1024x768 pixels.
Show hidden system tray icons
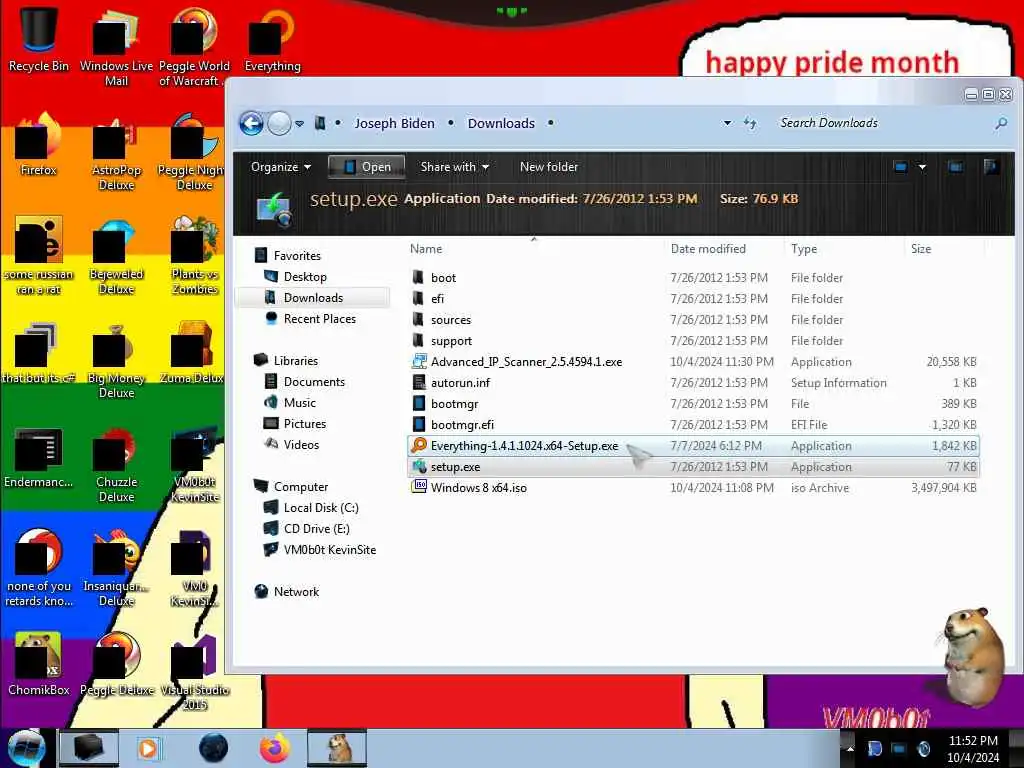[x=850, y=748]
